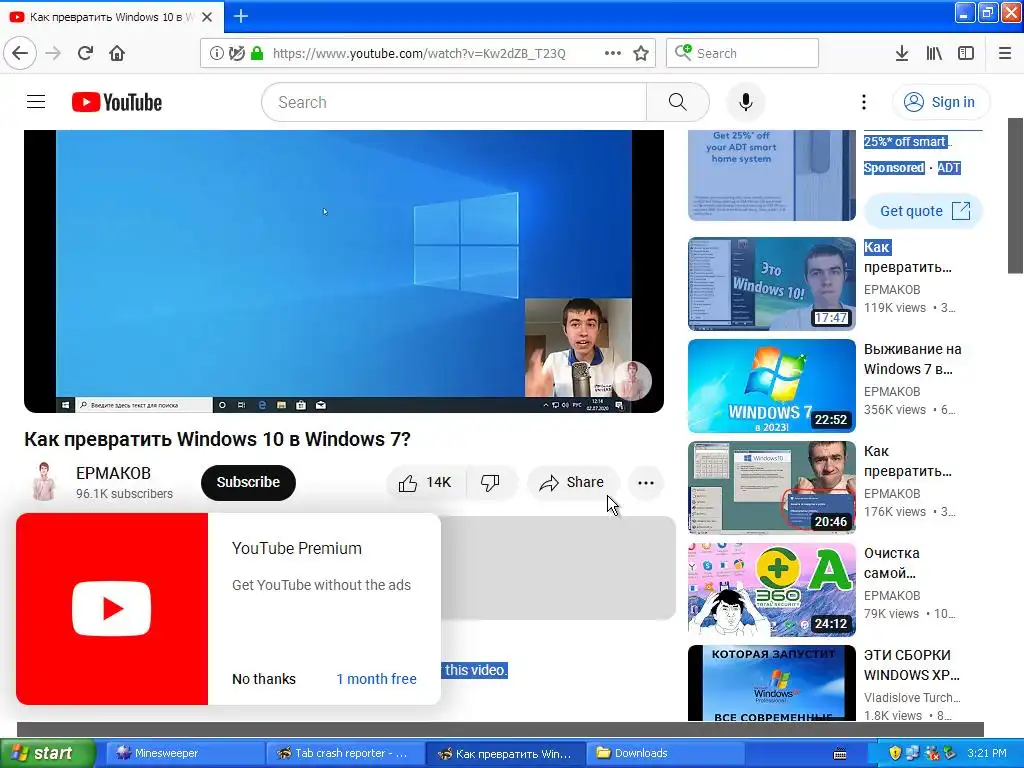Click the YouTube URL address bar
Screen dimensions: 1024x768
tap(419, 54)
